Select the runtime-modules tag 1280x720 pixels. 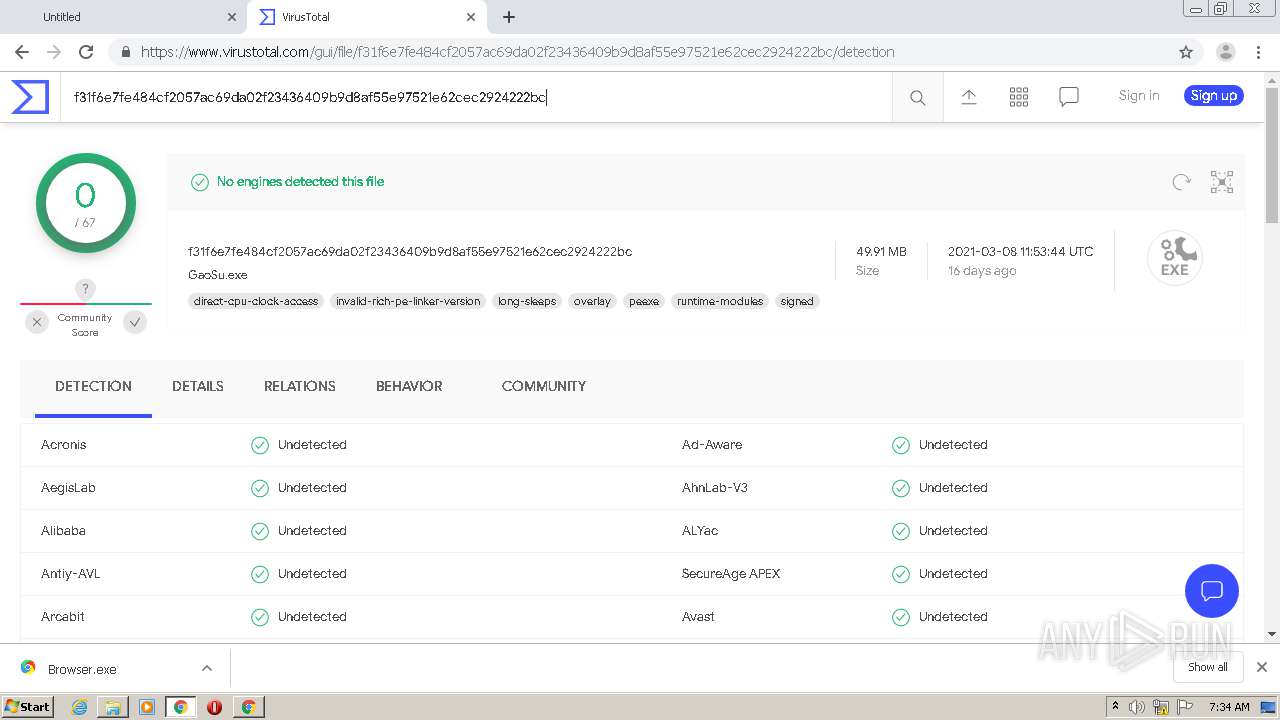coord(720,301)
